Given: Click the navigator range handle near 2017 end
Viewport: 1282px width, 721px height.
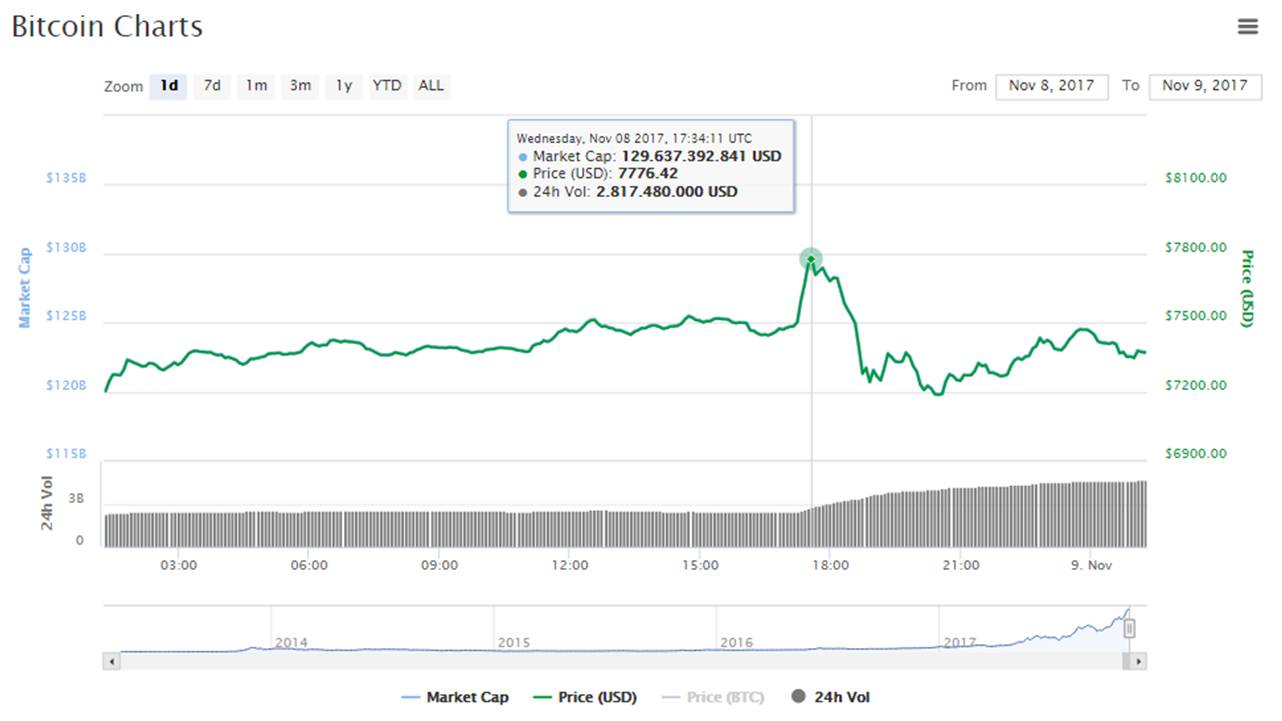Looking at the screenshot, I should point(1129,628).
